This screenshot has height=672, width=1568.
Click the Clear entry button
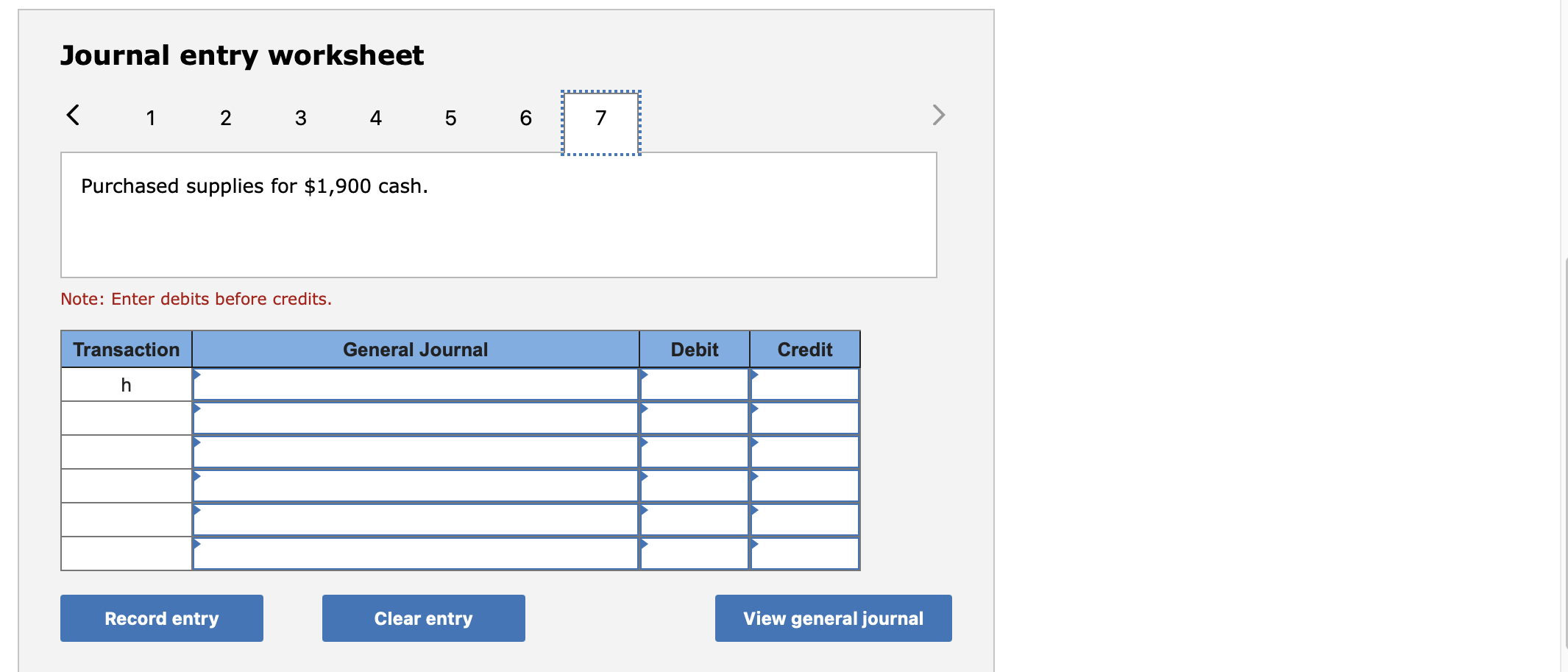coord(423,618)
